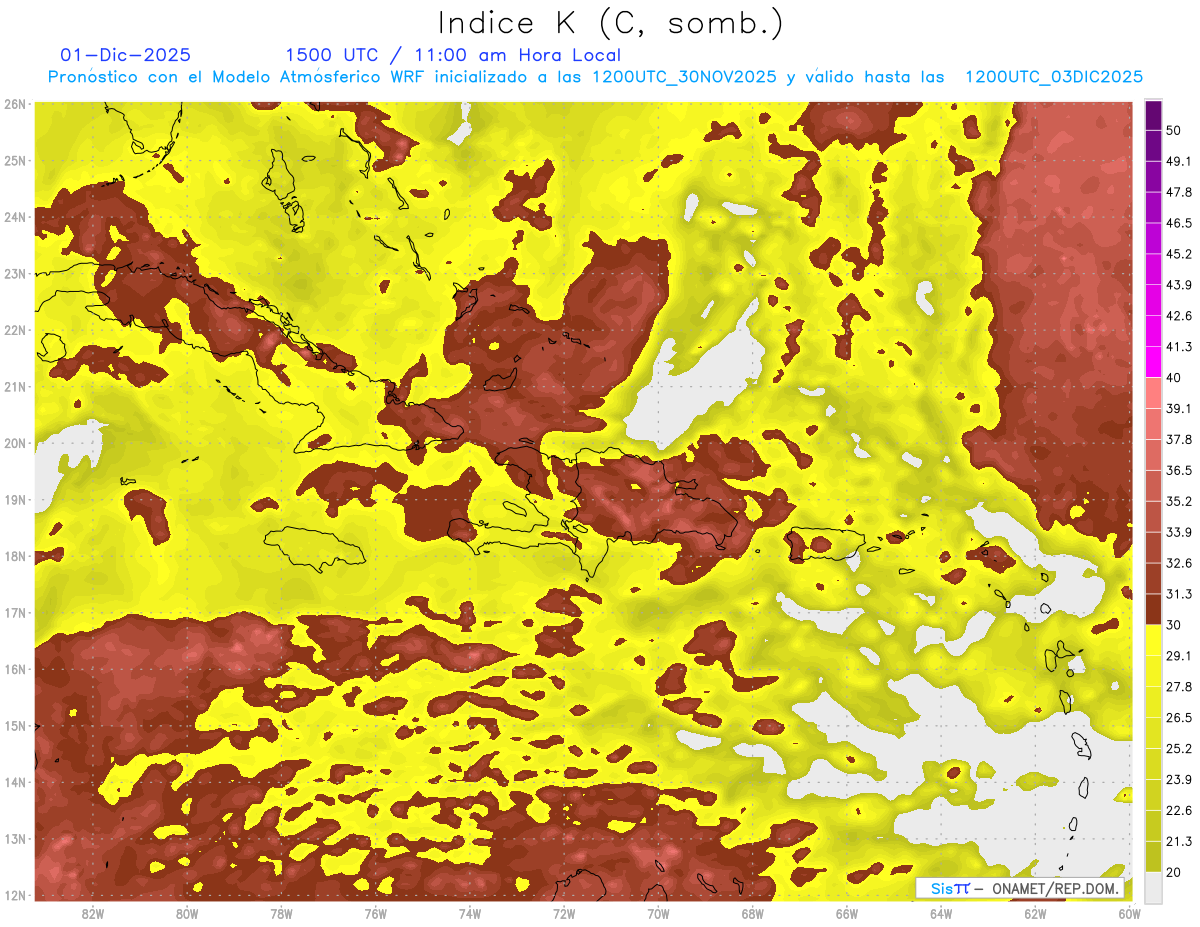Screen dimensions: 1200x927
Task: Click the "27.8" colorbar value
Action: [x=1179, y=687]
